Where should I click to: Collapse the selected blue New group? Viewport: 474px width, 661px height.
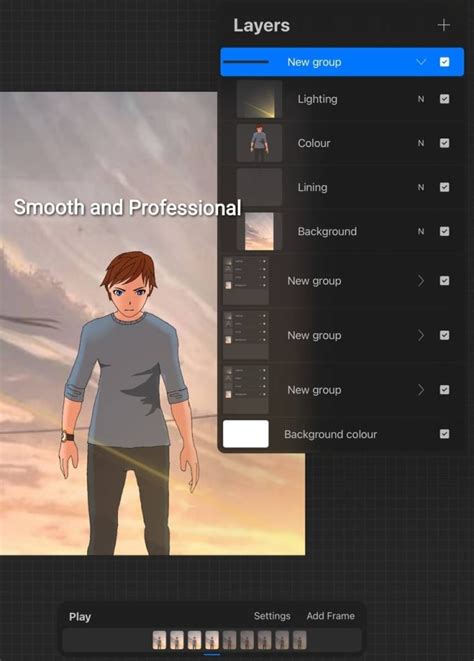coord(421,62)
